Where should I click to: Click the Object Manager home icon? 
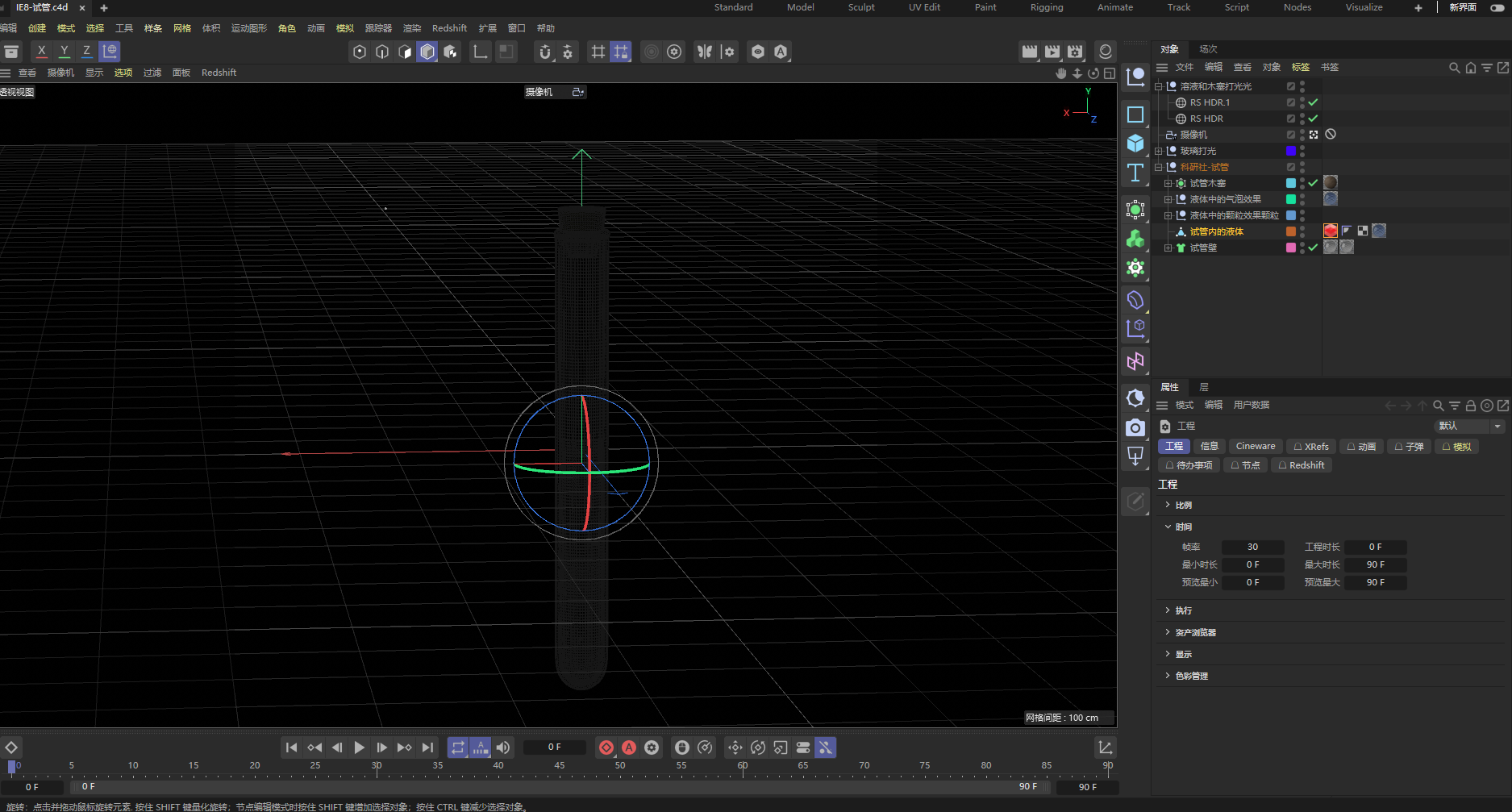click(1471, 68)
